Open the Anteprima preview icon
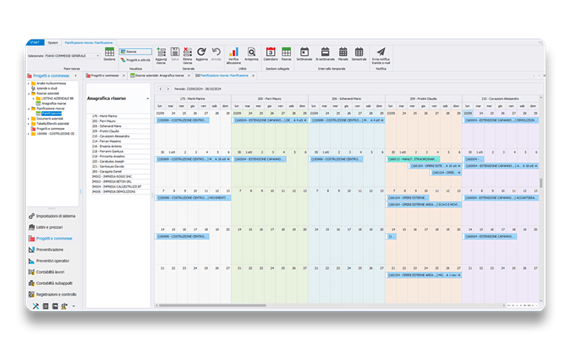The height and width of the screenshot is (362, 576). tap(251, 52)
